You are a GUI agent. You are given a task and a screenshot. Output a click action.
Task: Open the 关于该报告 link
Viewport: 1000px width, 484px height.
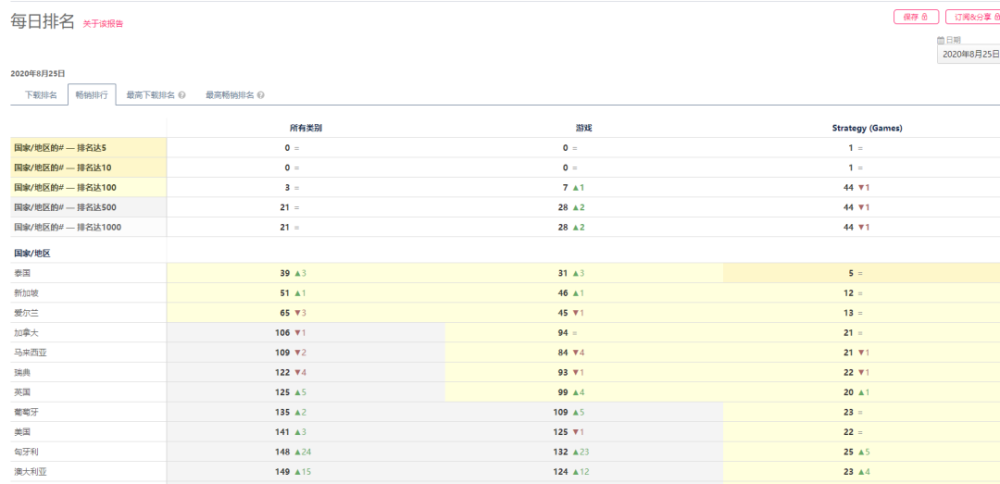pyautogui.click(x=103, y=24)
